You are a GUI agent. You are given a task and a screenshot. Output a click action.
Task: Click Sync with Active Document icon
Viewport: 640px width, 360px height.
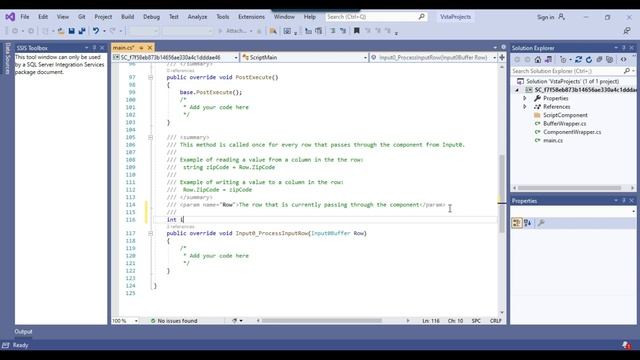pyautogui.click(x=578, y=60)
